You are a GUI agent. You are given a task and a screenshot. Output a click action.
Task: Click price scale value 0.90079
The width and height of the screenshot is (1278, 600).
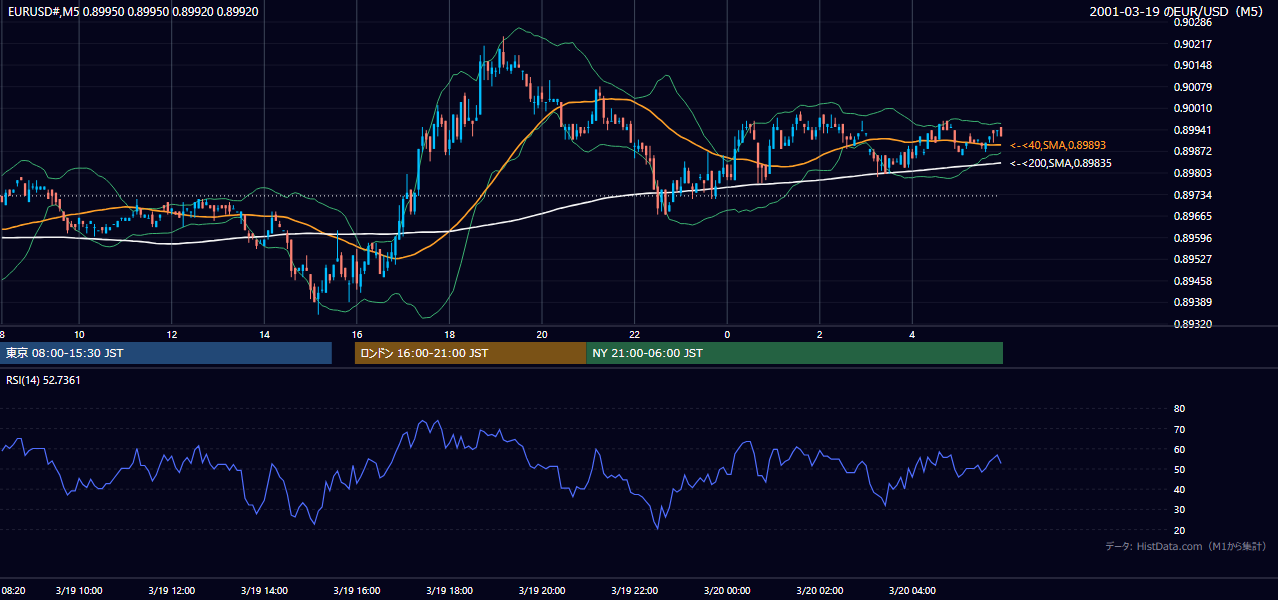(1193, 87)
